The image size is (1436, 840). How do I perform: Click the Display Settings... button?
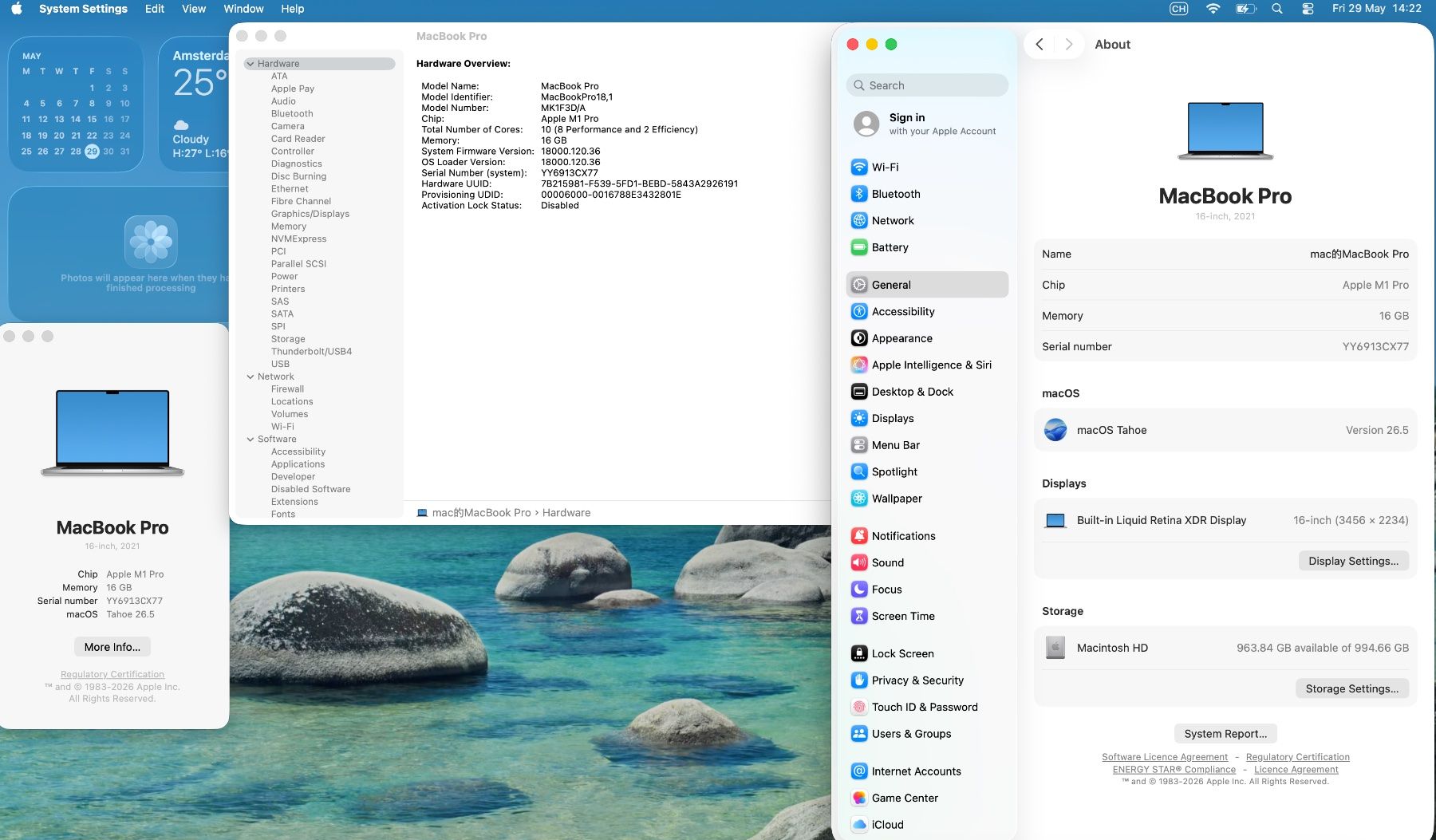coord(1353,561)
